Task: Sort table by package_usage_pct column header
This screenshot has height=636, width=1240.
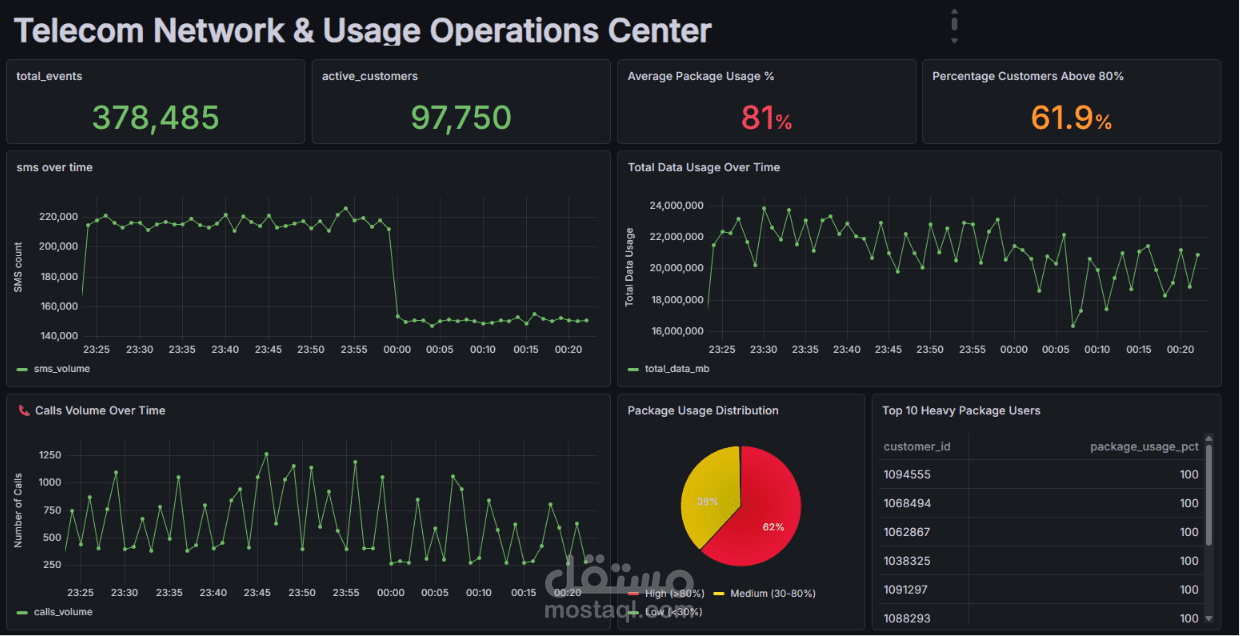Action: [1144, 447]
